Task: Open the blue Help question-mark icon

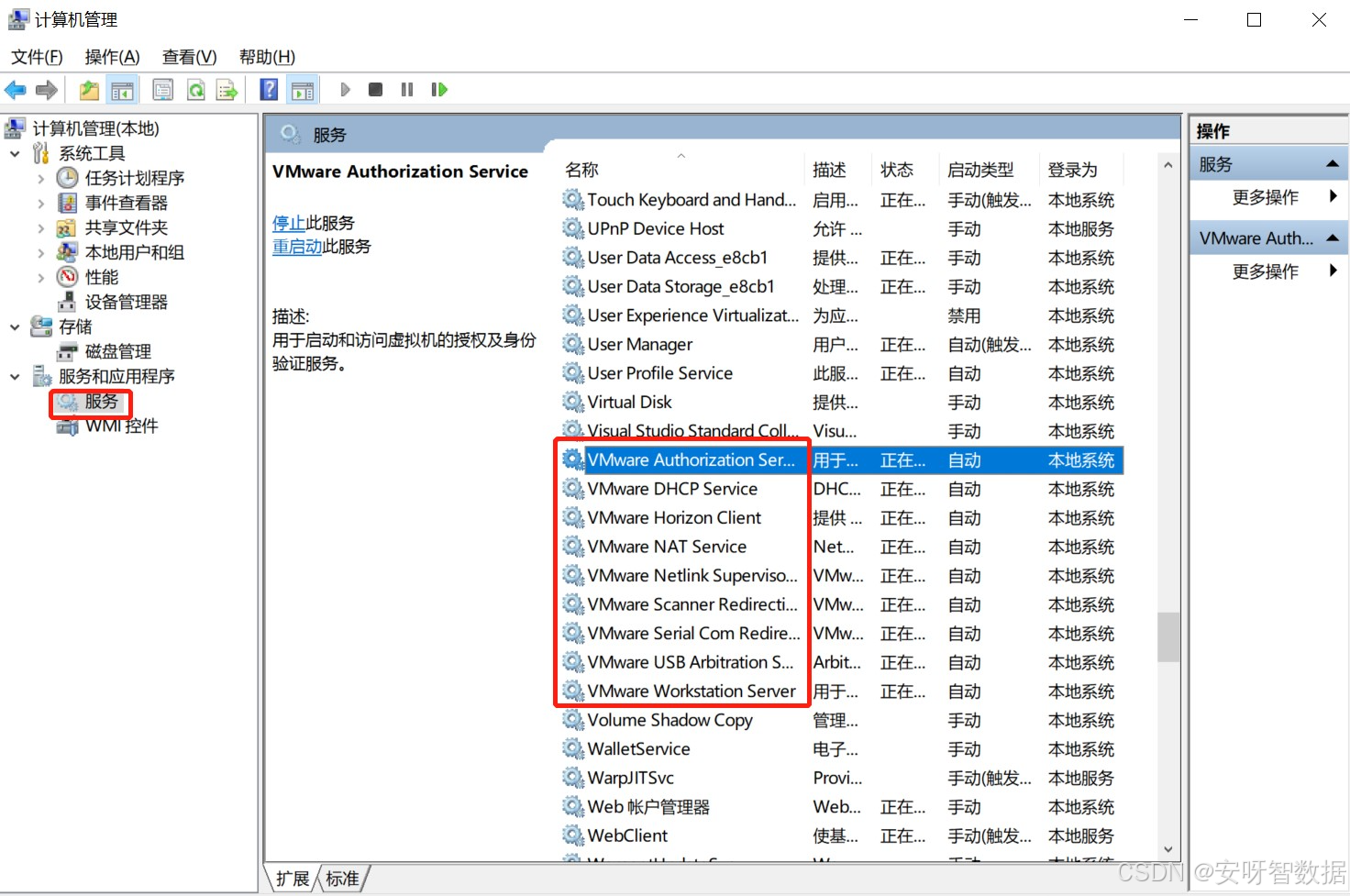Action: (x=269, y=90)
